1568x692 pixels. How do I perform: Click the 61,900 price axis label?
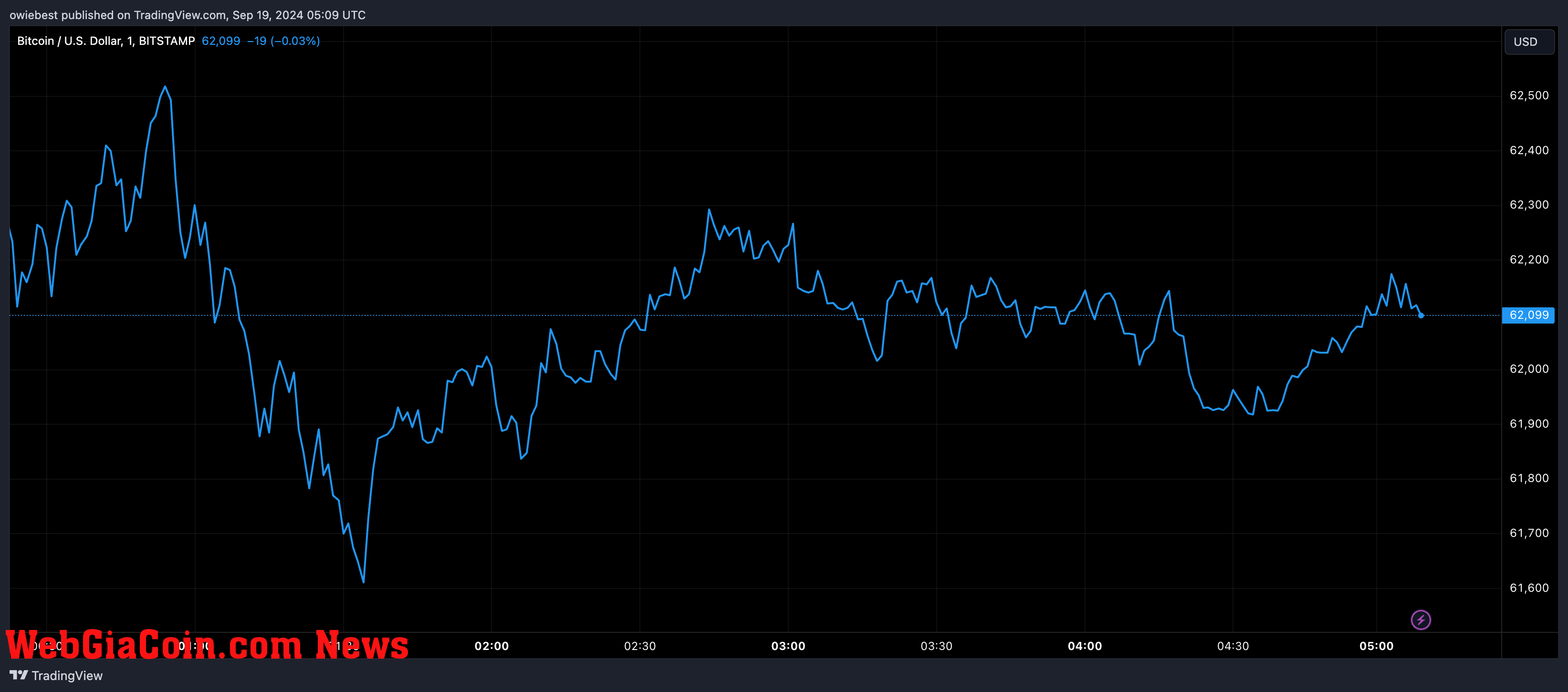point(1529,424)
